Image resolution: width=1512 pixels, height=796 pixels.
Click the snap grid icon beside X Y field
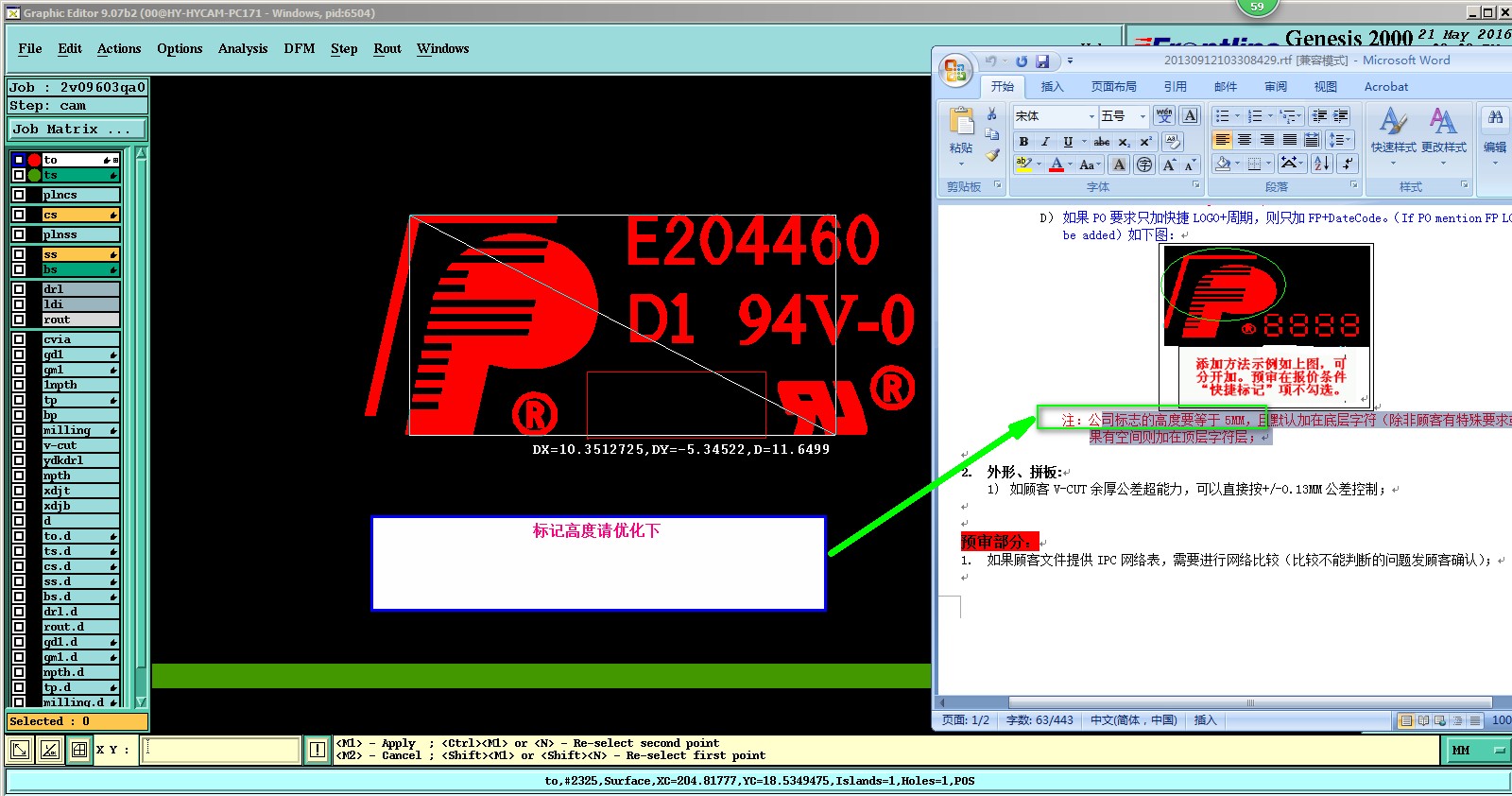pos(79,751)
